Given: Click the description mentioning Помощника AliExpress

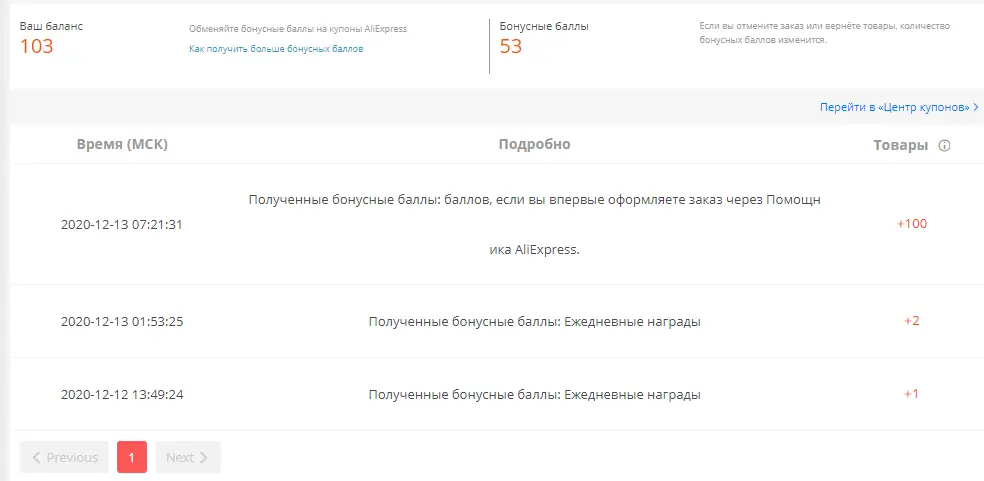Looking at the screenshot, I should tap(535, 224).
